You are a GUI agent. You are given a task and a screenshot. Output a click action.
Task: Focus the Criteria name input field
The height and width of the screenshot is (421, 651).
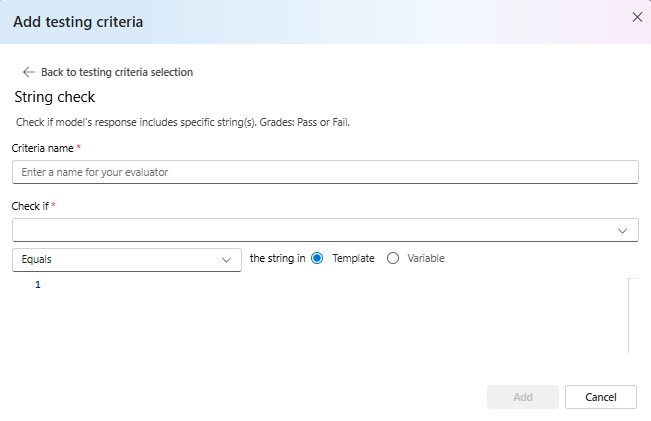pos(325,172)
